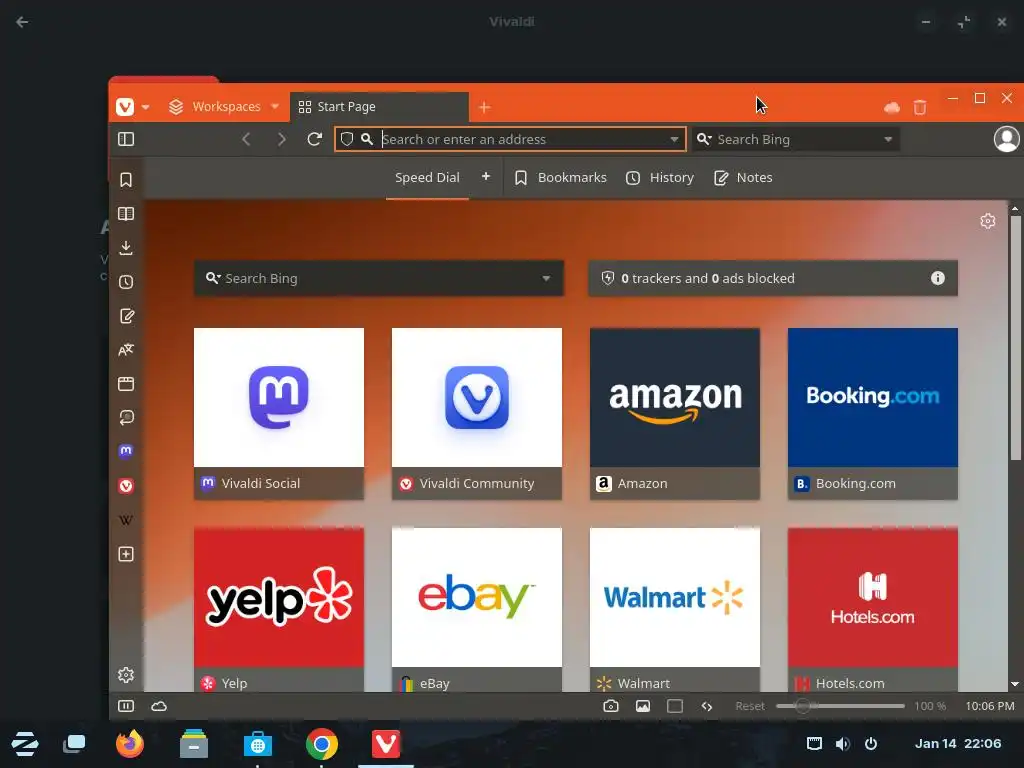Image resolution: width=1024 pixels, height=768 pixels.
Task: Change search engine in toolbar search
Action: (x=704, y=139)
